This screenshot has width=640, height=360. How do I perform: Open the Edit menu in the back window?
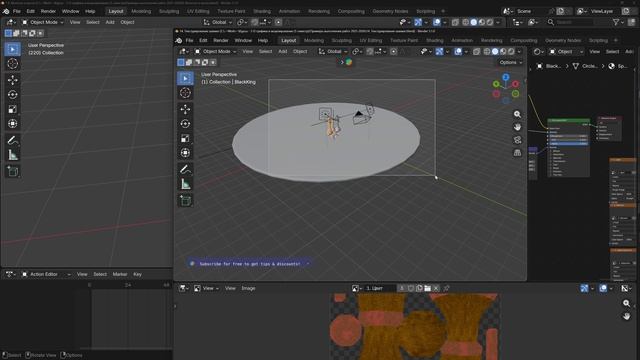(31, 11)
